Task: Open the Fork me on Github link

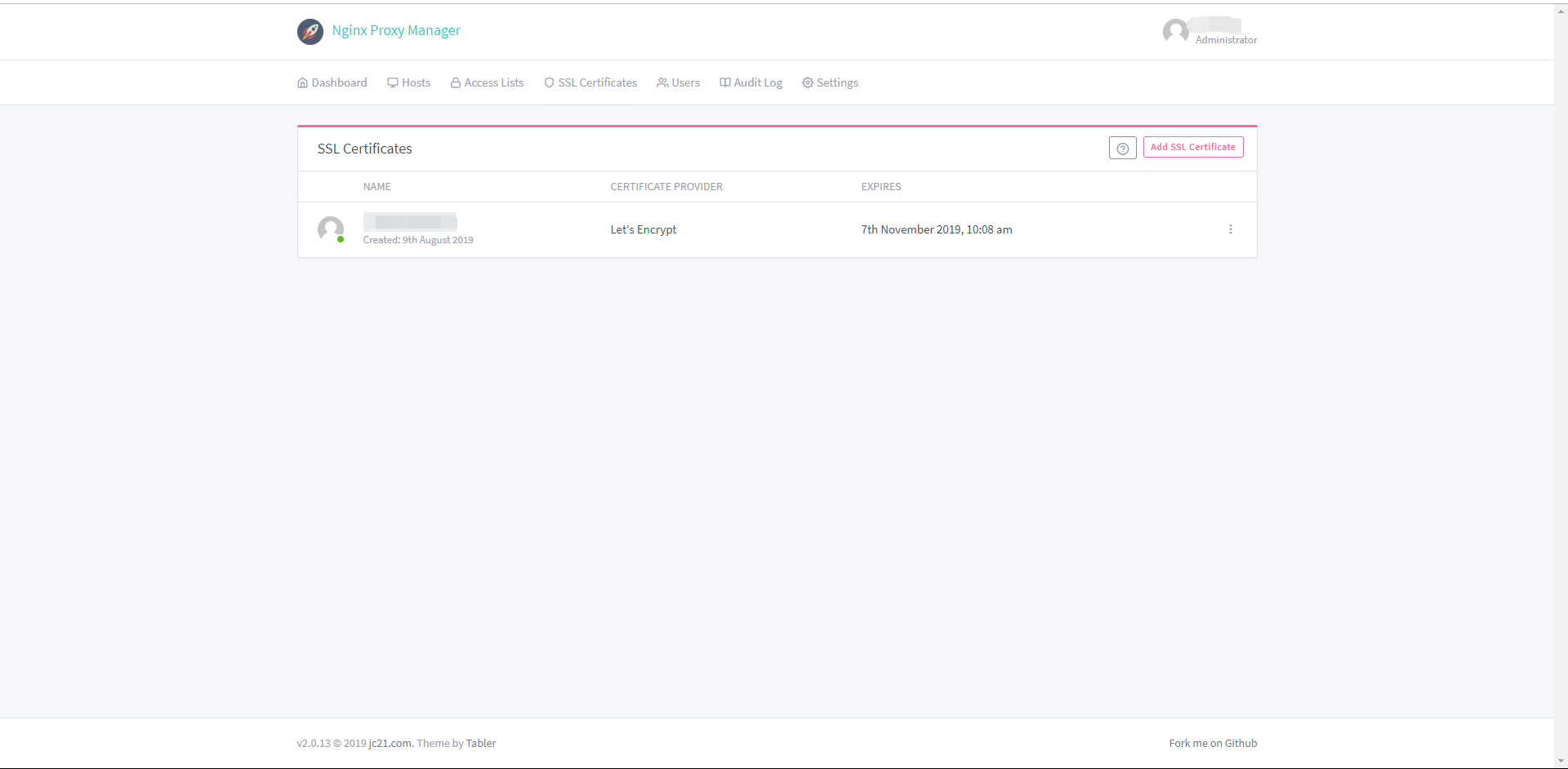Action: point(1213,743)
